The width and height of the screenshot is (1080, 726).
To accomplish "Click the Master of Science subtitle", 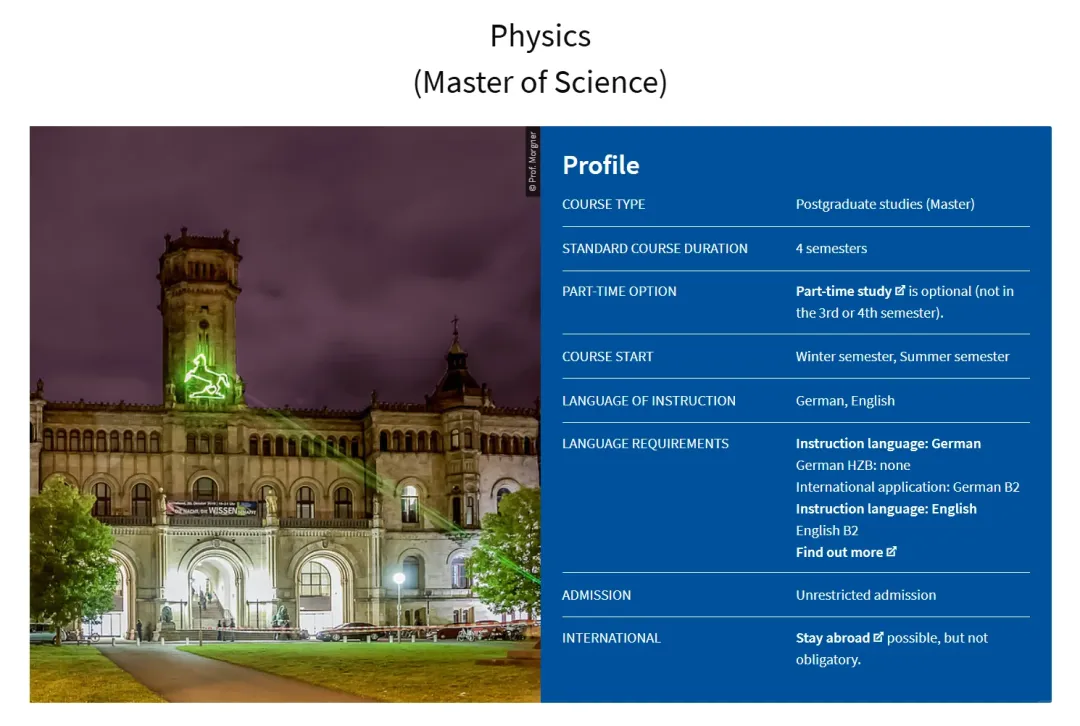I will click(x=540, y=82).
